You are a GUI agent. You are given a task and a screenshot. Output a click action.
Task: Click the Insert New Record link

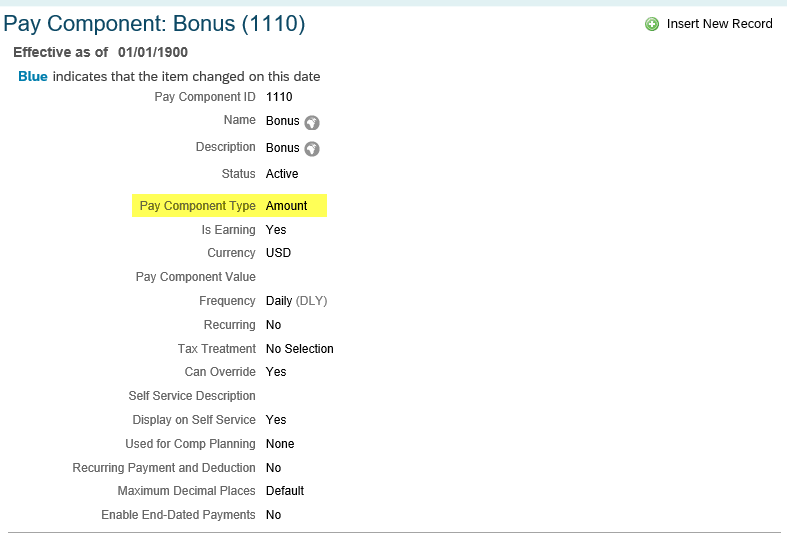719,24
